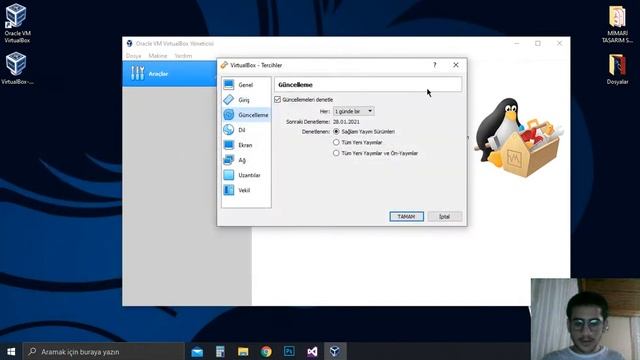Click the taskbar search box
Screen dimensions: 640x360
[x=104, y=351]
